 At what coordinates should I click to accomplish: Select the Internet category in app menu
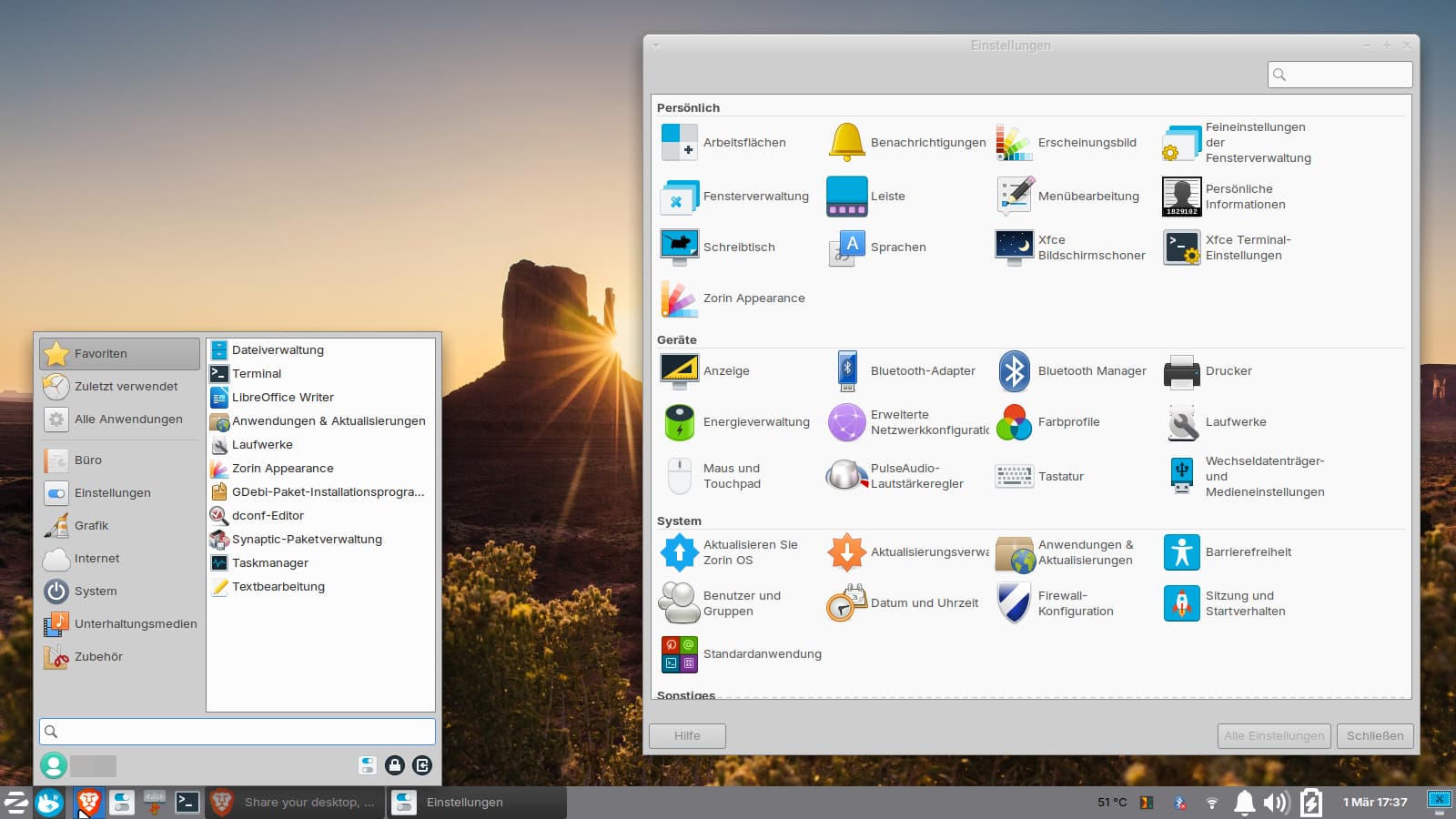[96, 559]
